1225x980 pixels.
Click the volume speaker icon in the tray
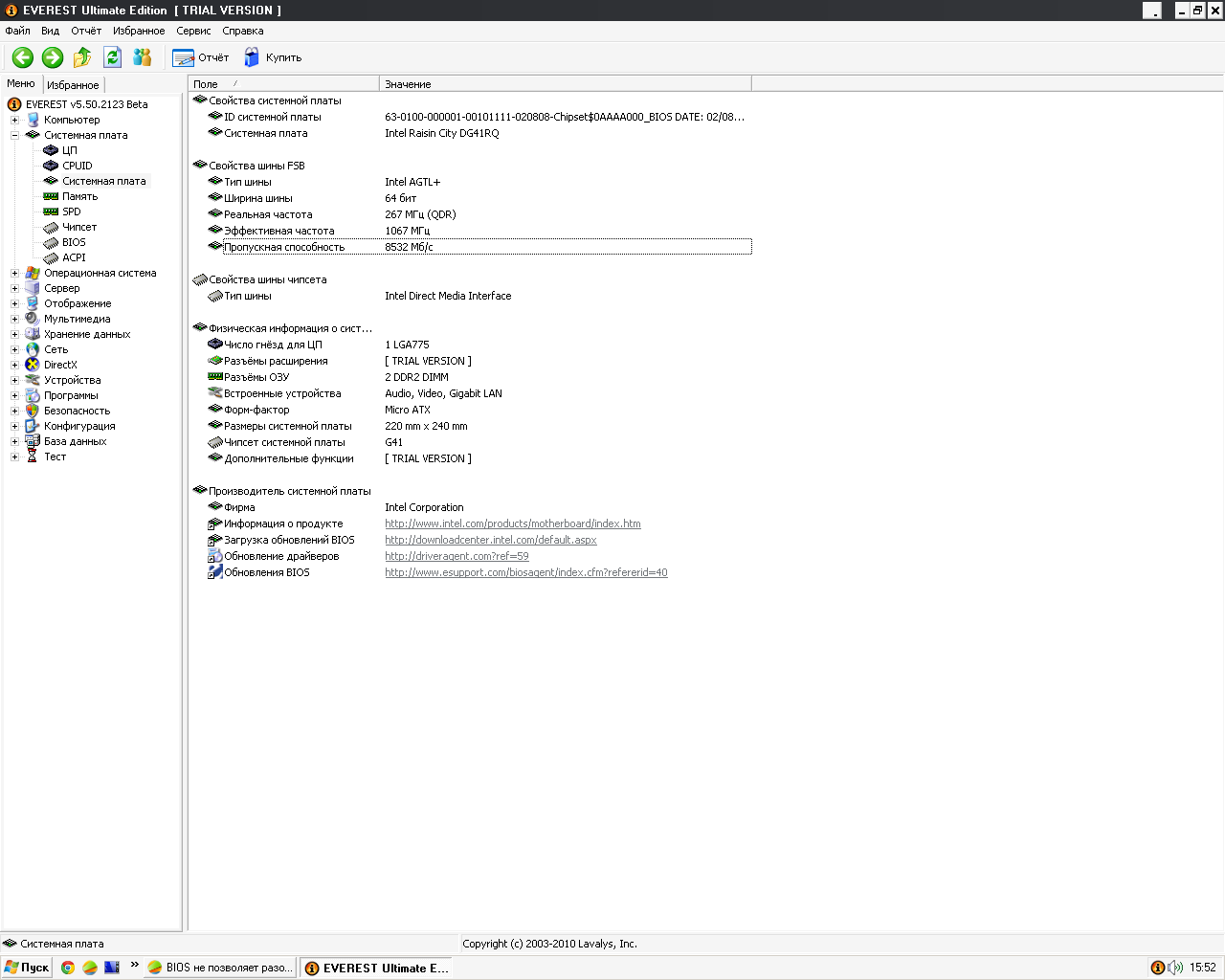pyautogui.click(x=1175, y=968)
